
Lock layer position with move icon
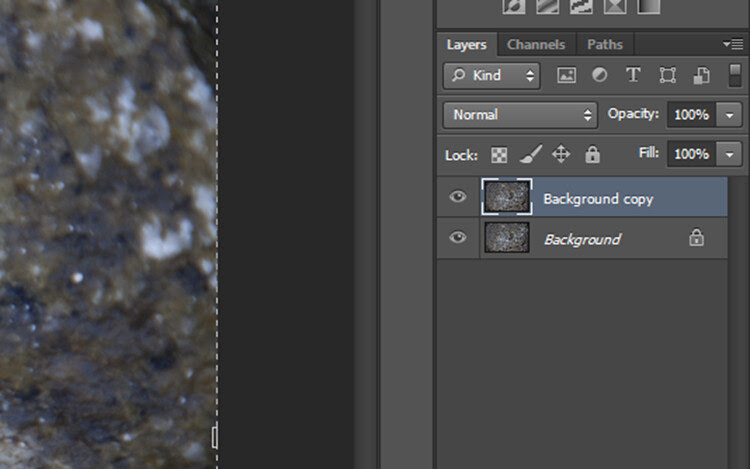[x=561, y=154]
